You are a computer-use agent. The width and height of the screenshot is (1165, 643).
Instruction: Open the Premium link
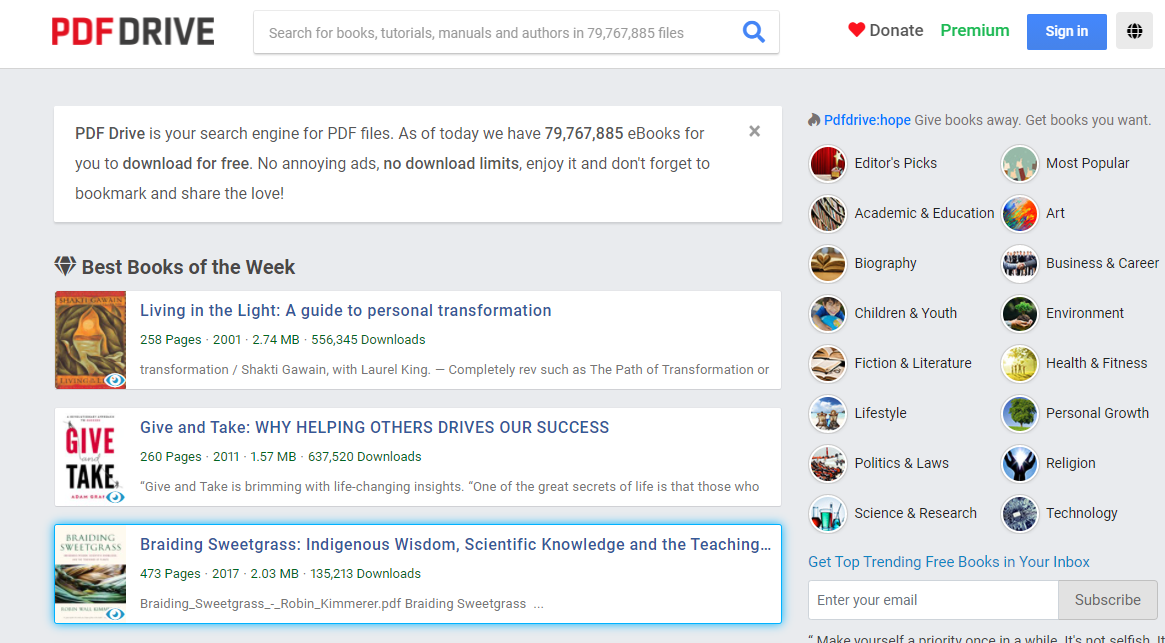975,30
